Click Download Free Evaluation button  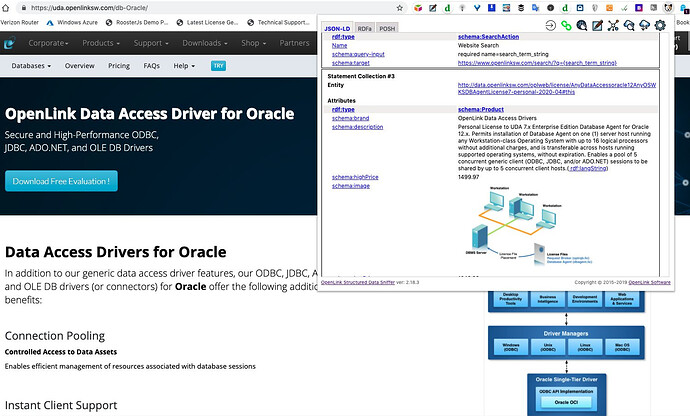pos(61,181)
